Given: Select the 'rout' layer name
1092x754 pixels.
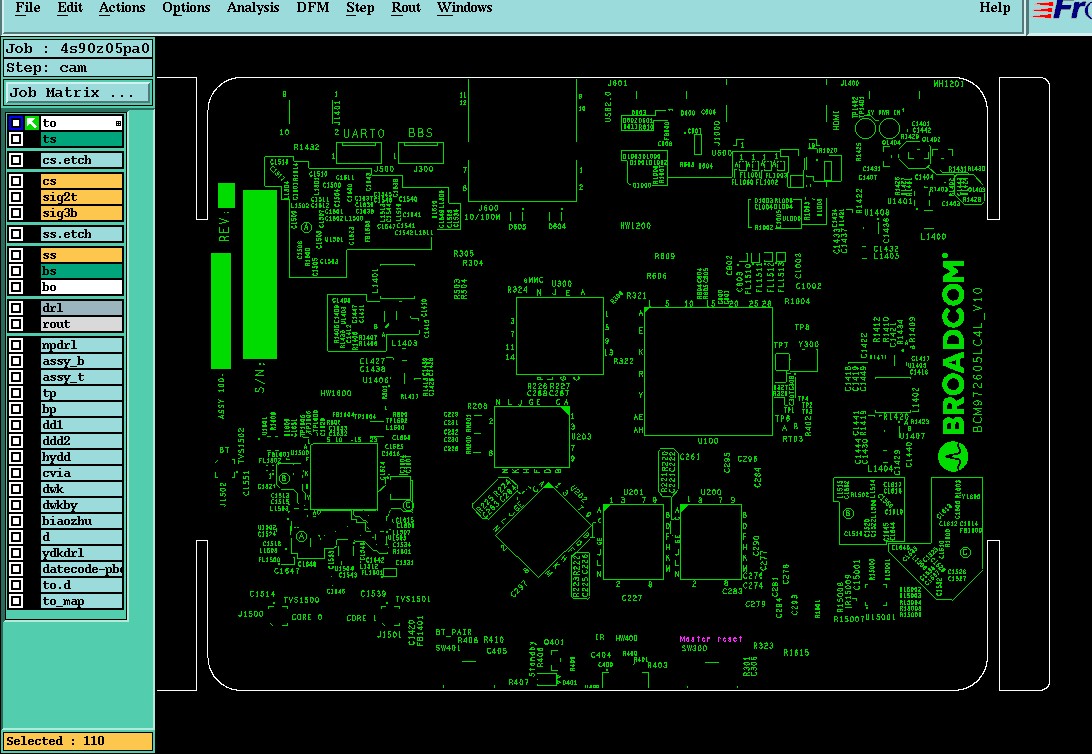Looking at the screenshot, I should pos(81,324).
